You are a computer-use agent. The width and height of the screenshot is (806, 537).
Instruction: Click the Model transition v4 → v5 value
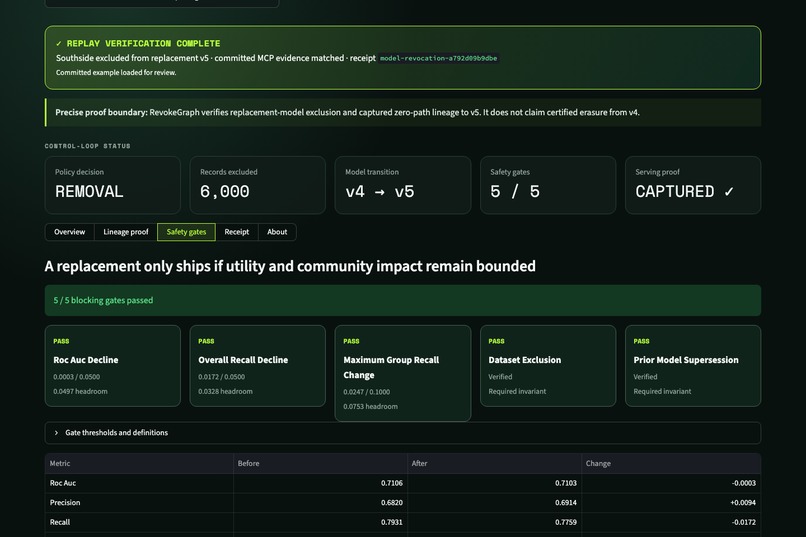[x=380, y=192]
